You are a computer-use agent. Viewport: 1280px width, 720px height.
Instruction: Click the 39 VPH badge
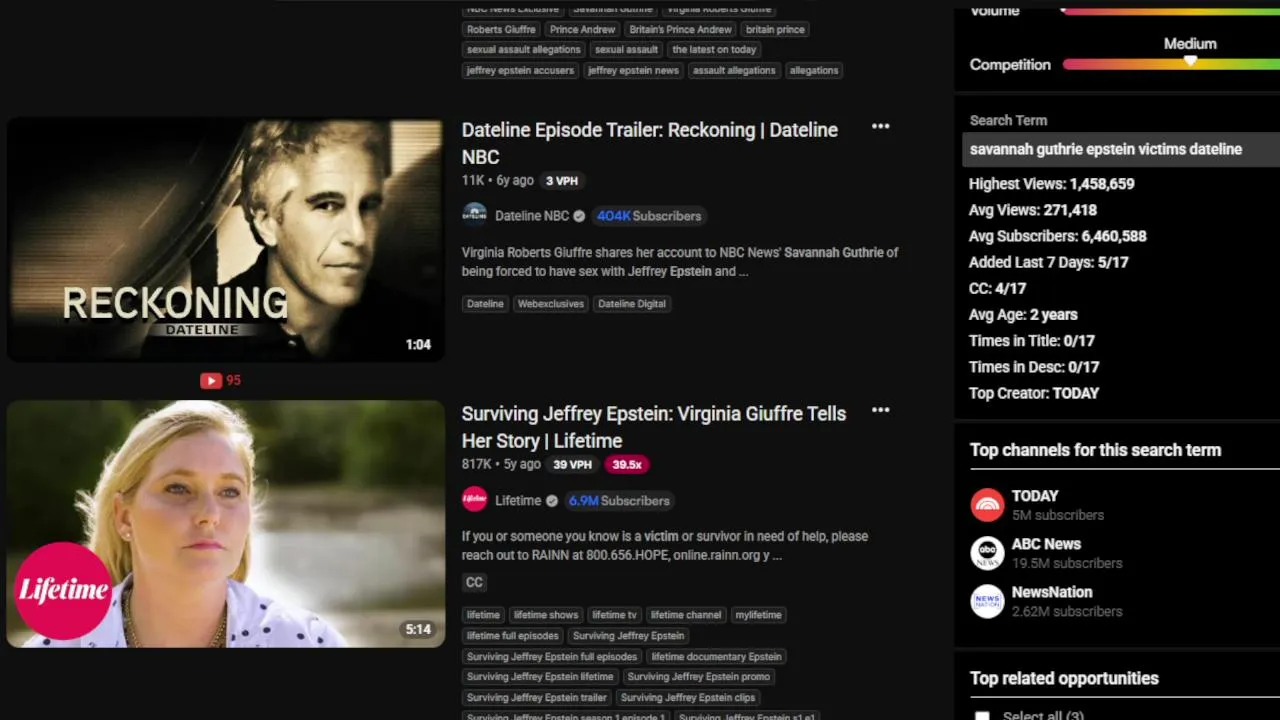click(x=572, y=465)
